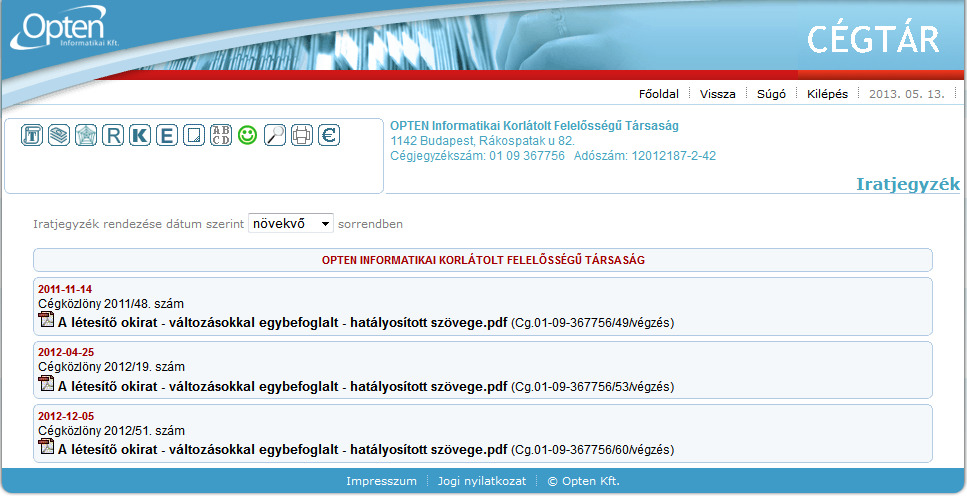Select the 'K' toolbar icon
This screenshot has height=496, width=967.
[140, 135]
